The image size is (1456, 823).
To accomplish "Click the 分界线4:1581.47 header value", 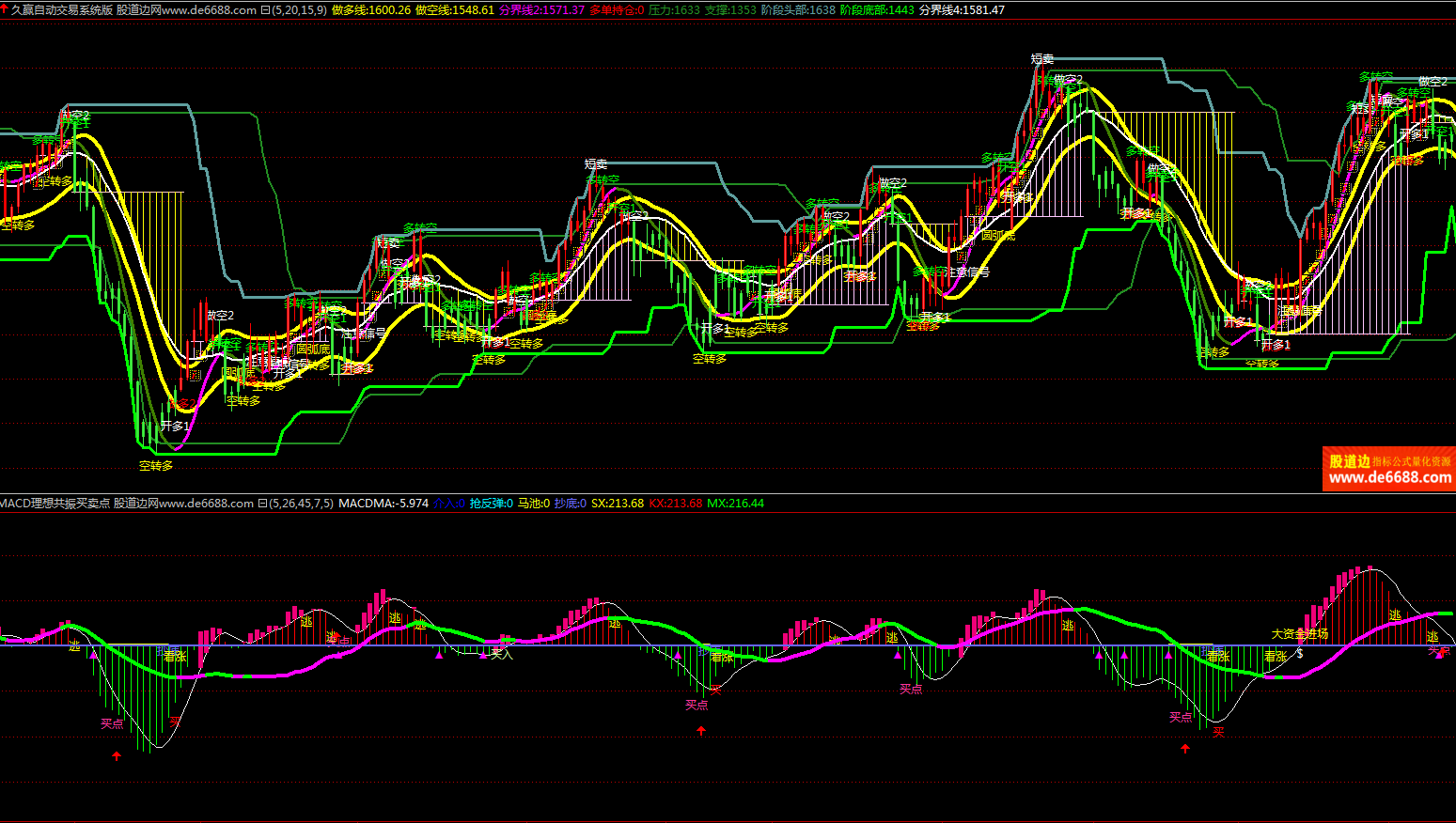I will 962,10.
